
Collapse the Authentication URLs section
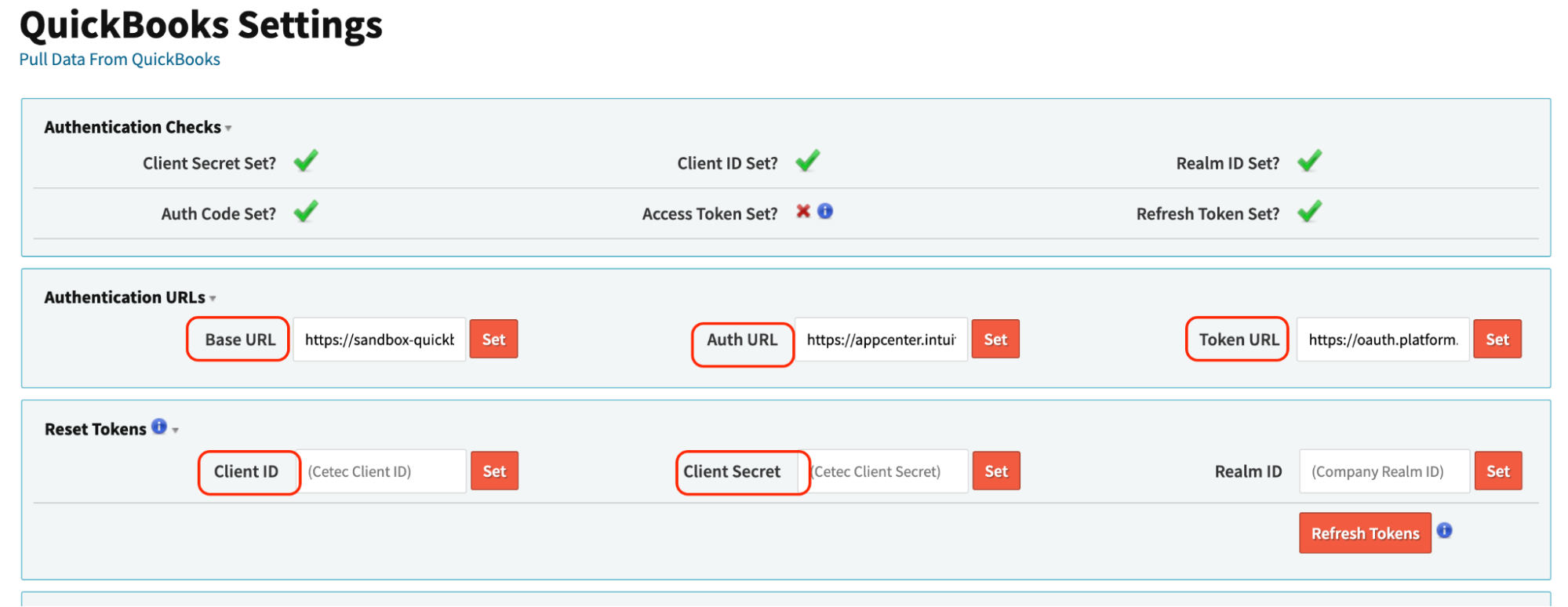tap(213, 299)
